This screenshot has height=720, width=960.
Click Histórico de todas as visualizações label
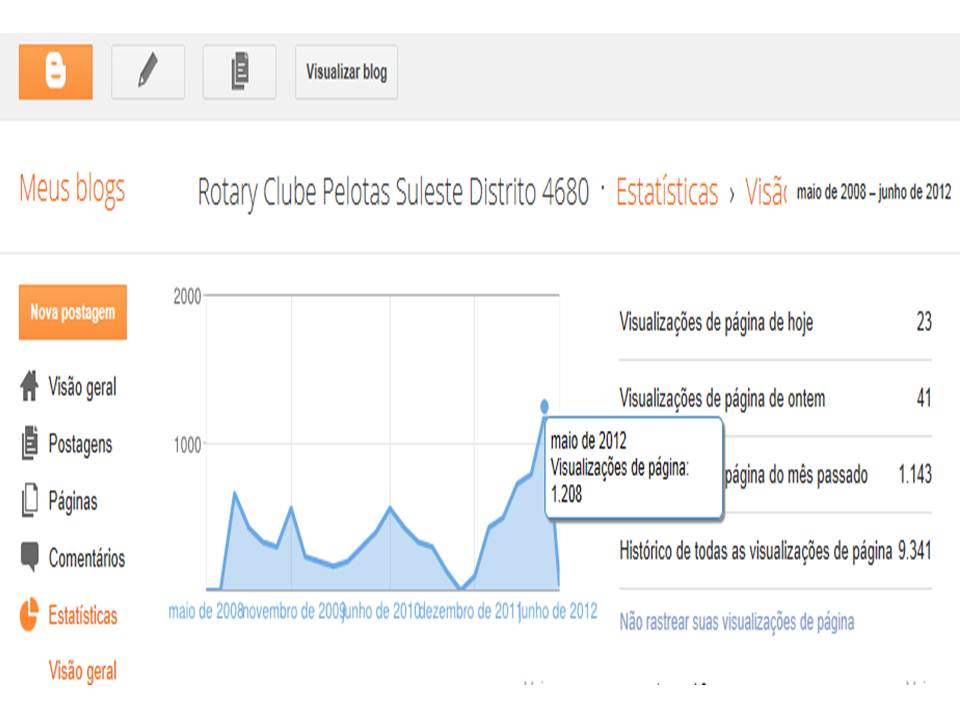click(x=756, y=551)
